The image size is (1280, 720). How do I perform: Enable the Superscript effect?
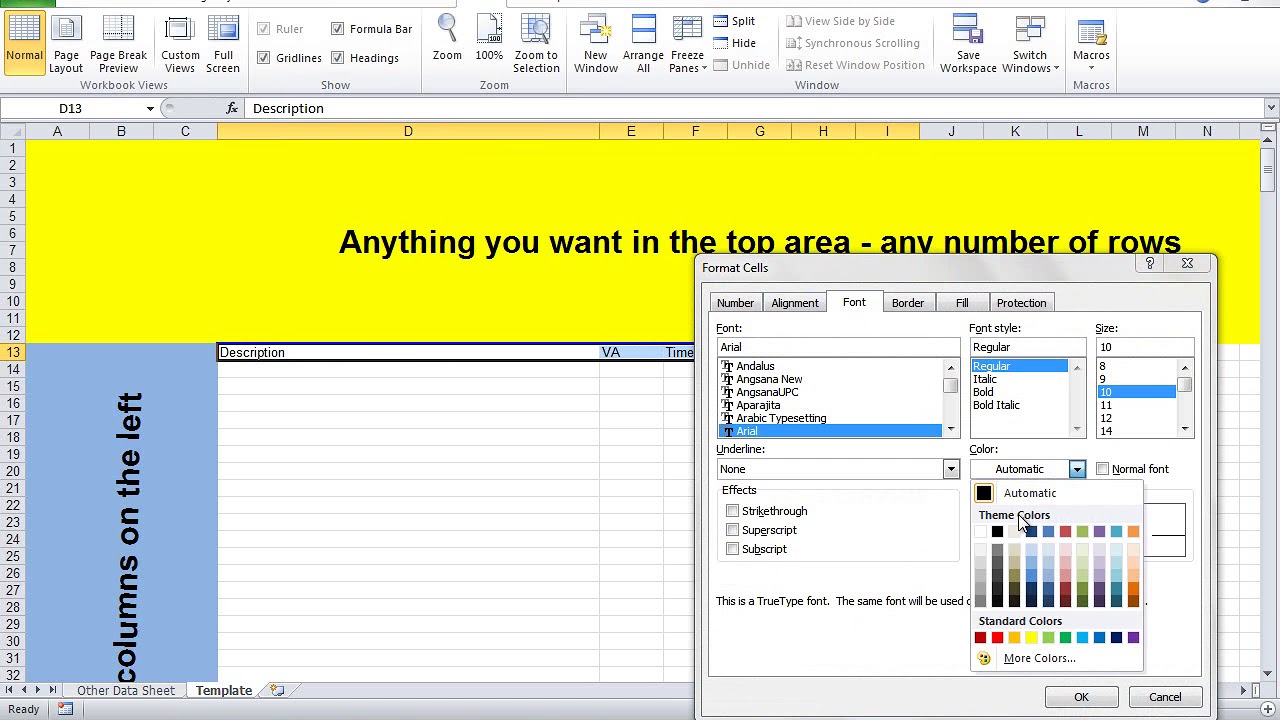[732, 530]
